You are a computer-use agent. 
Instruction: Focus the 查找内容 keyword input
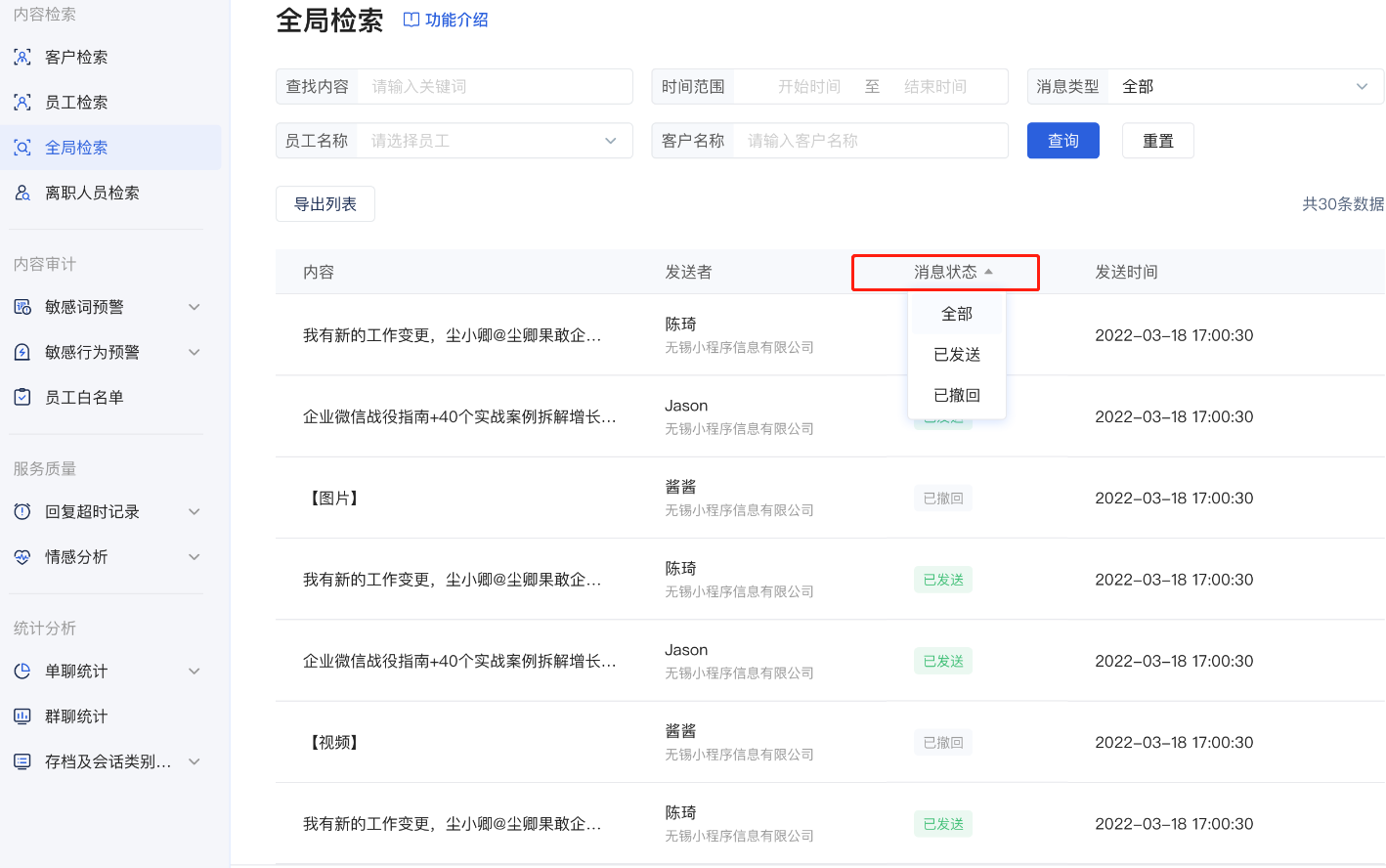pos(496,86)
